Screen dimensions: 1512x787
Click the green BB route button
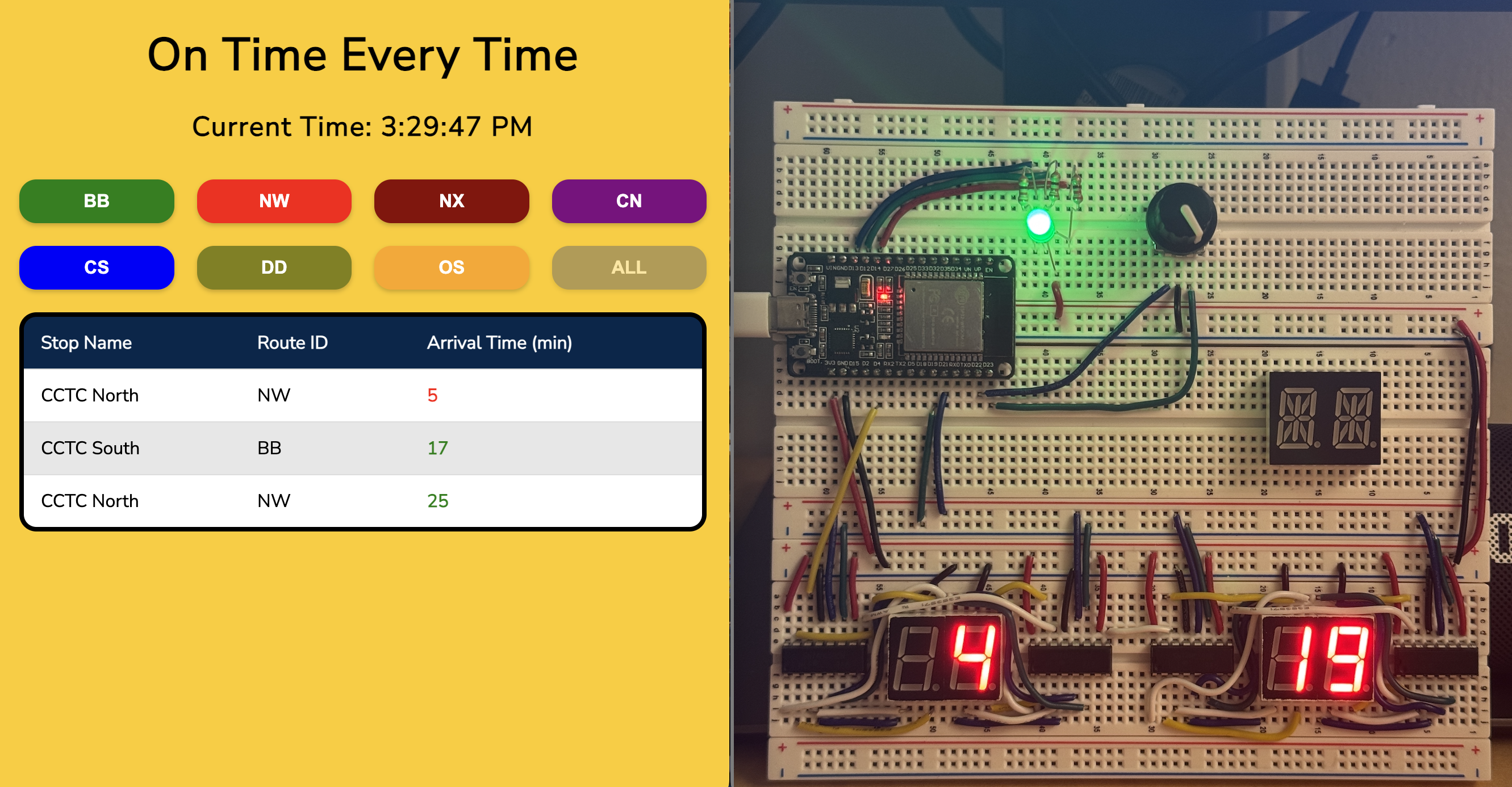pos(96,202)
